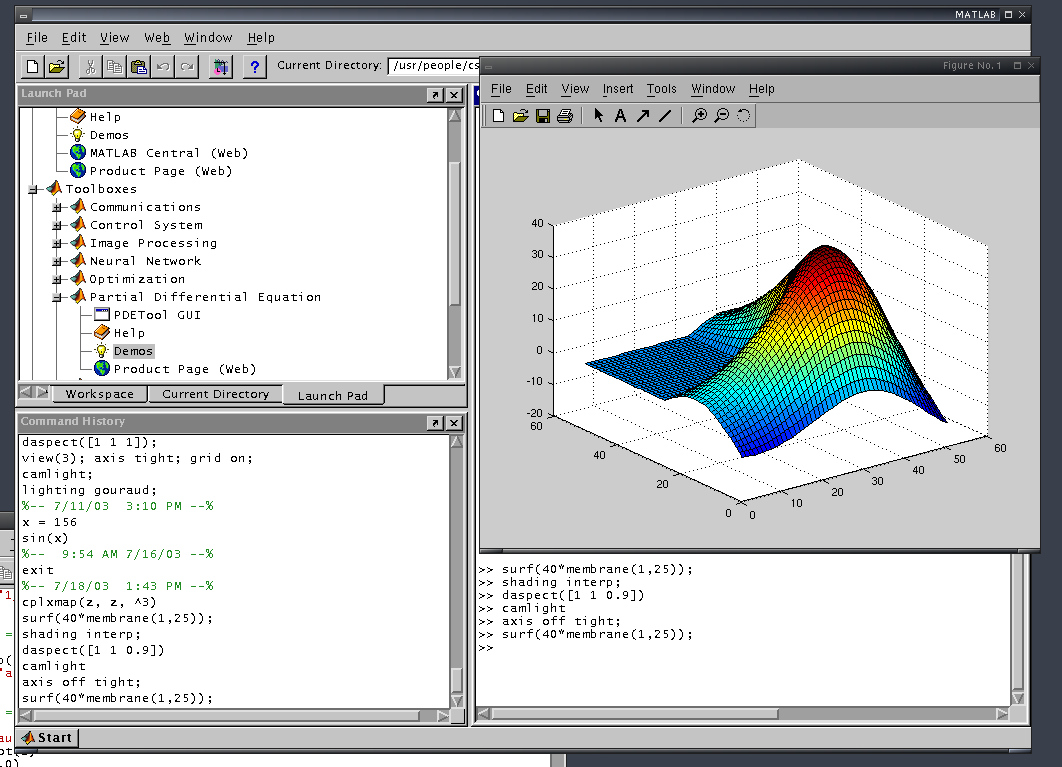The width and height of the screenshot is (1062, 767).
Task: Expand the Optimization toolbox node
Action: tap(57, 279)
